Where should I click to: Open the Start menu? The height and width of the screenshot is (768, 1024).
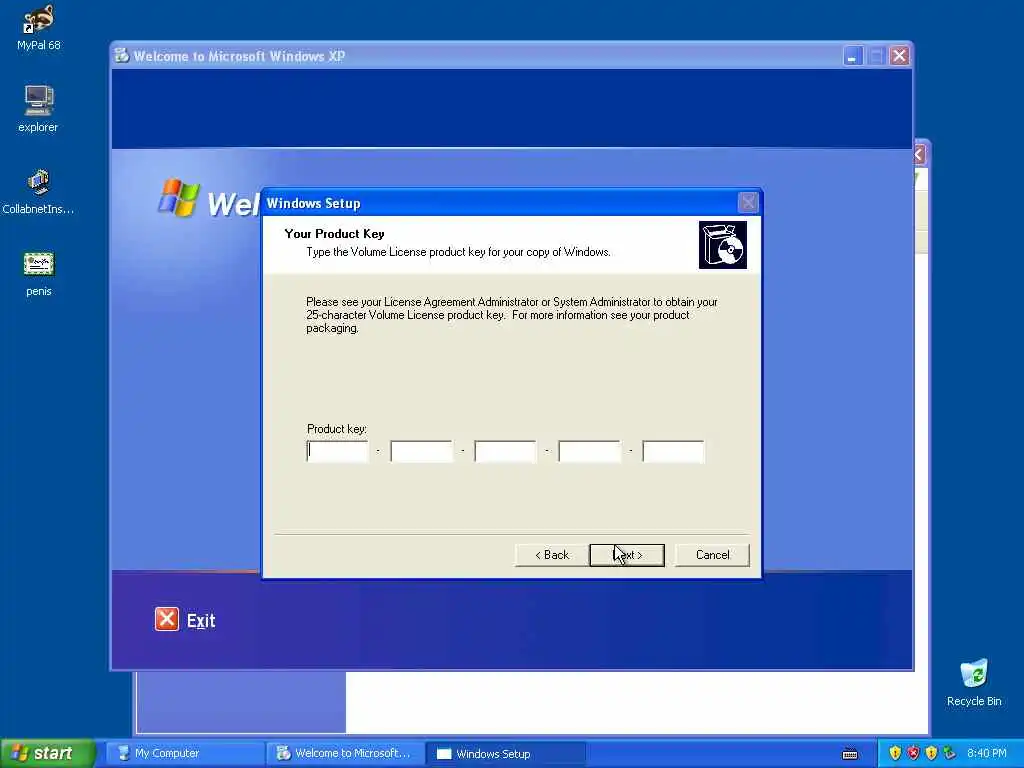pos(47,753)
